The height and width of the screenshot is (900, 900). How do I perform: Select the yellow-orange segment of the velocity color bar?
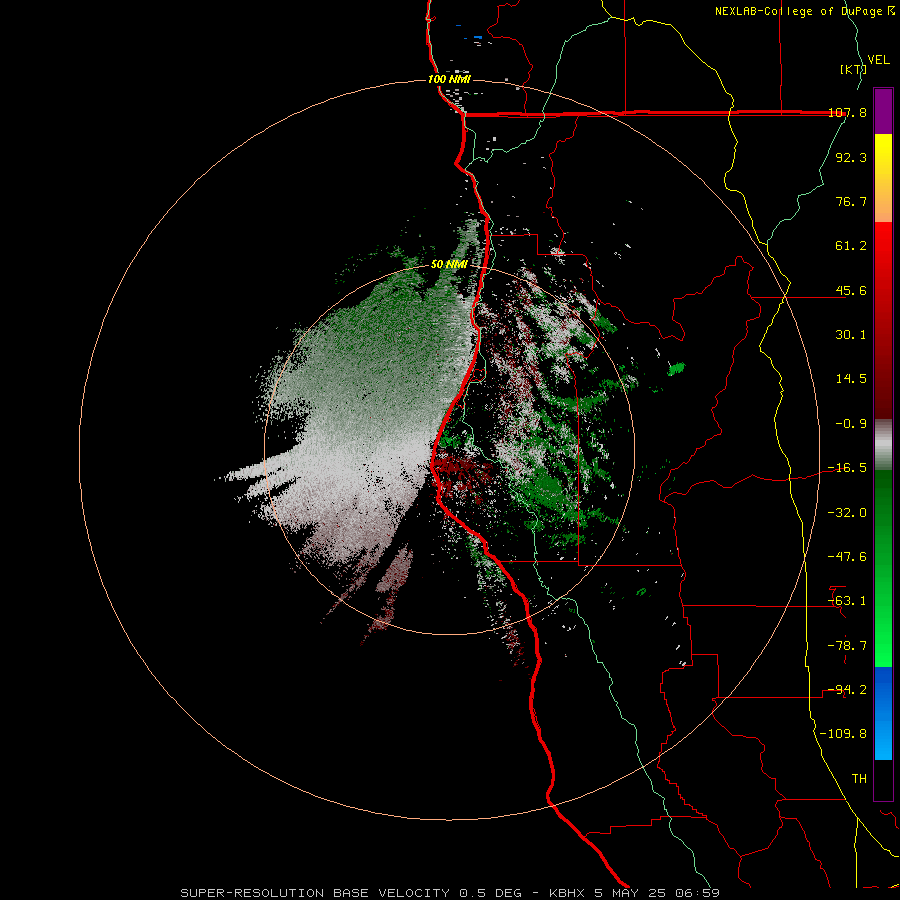point(883,178)
